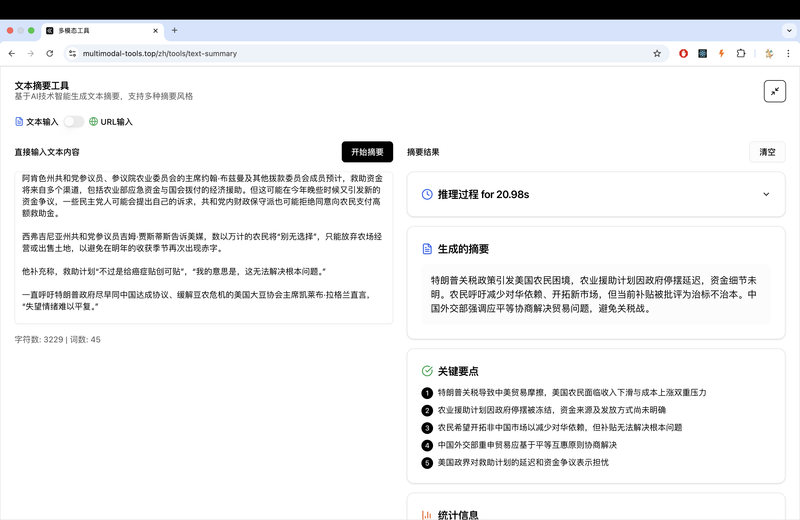The height and width of the screenshot is (520, 800).
Task: Click the 开始摘要 button
Action: click(x=367, y=152)
